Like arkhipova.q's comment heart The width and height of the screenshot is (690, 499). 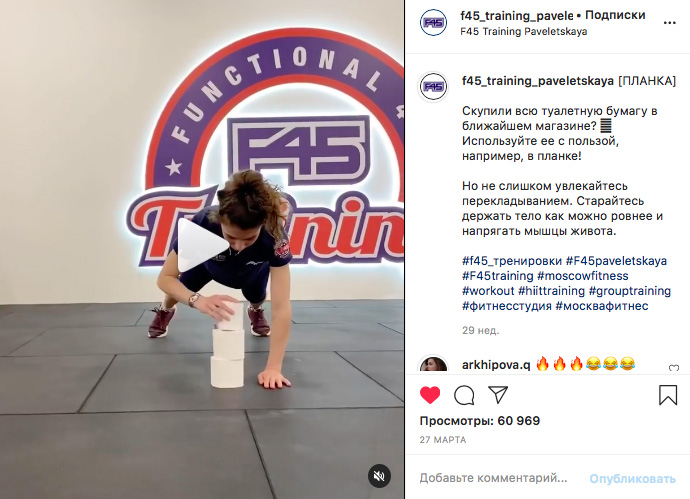[674, 368]
